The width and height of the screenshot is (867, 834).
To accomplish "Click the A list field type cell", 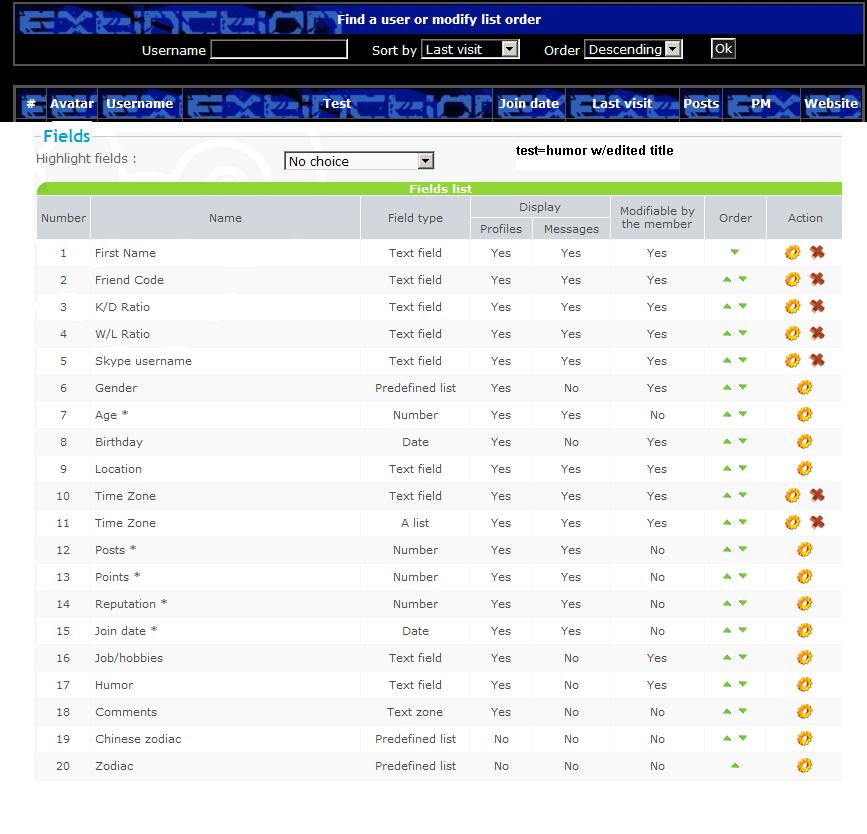I will pos(415,523).
